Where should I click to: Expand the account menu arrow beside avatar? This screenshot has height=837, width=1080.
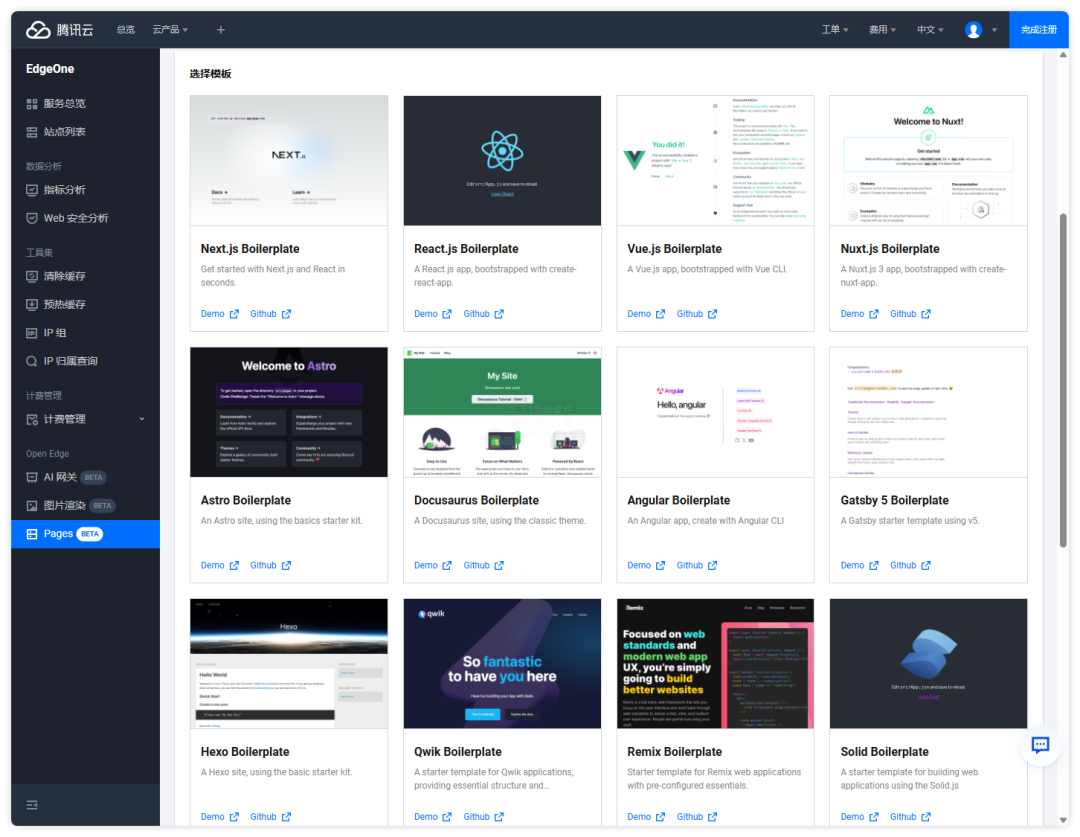(994, 30)
